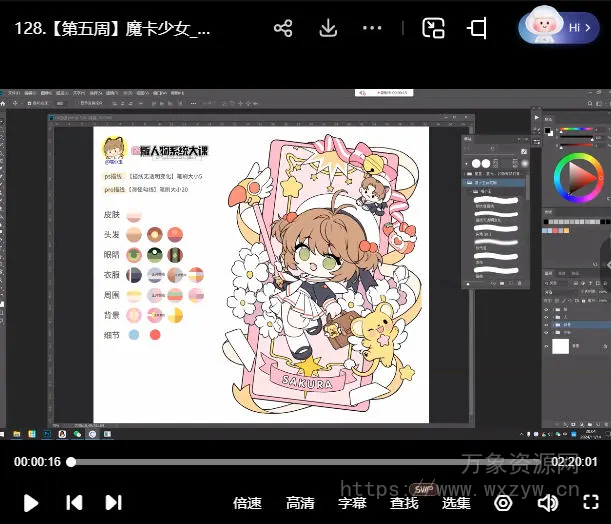Toggle the volume speaker icon
This screenshot has width=611, height=524.
point(548,503)
